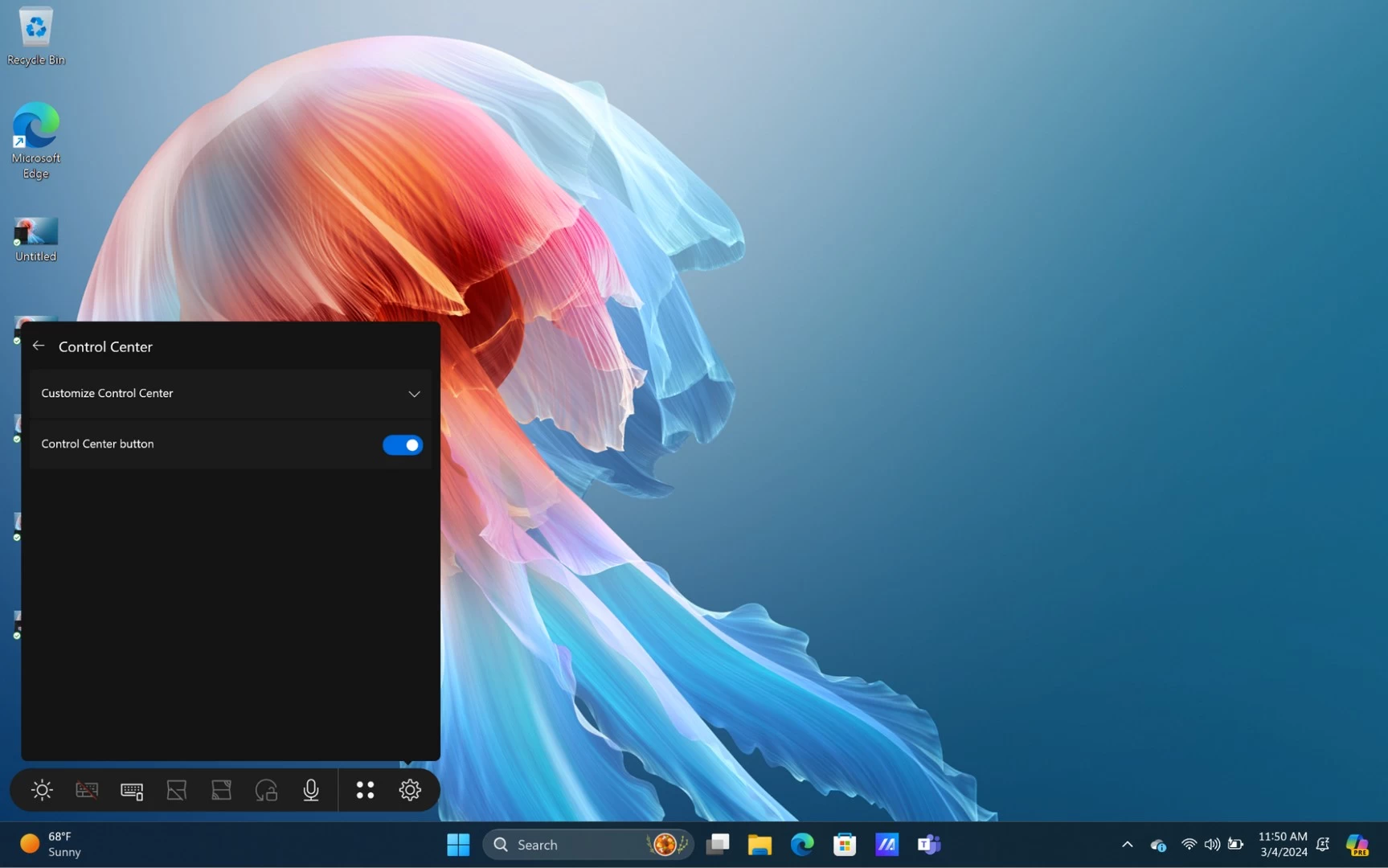Viewport: 1388px width, 868px height.
Task: Click the dual-screen cast icon
Action: click(x=221, y=790)
